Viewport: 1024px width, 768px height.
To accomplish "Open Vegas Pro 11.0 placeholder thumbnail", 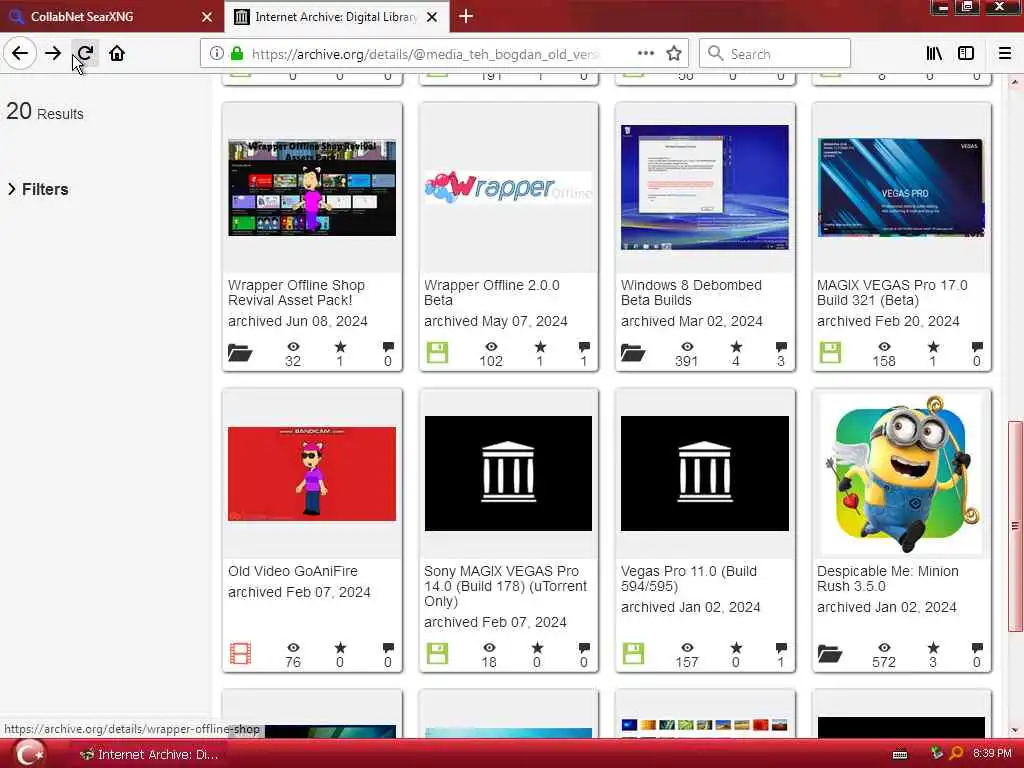I will [705, 473].
